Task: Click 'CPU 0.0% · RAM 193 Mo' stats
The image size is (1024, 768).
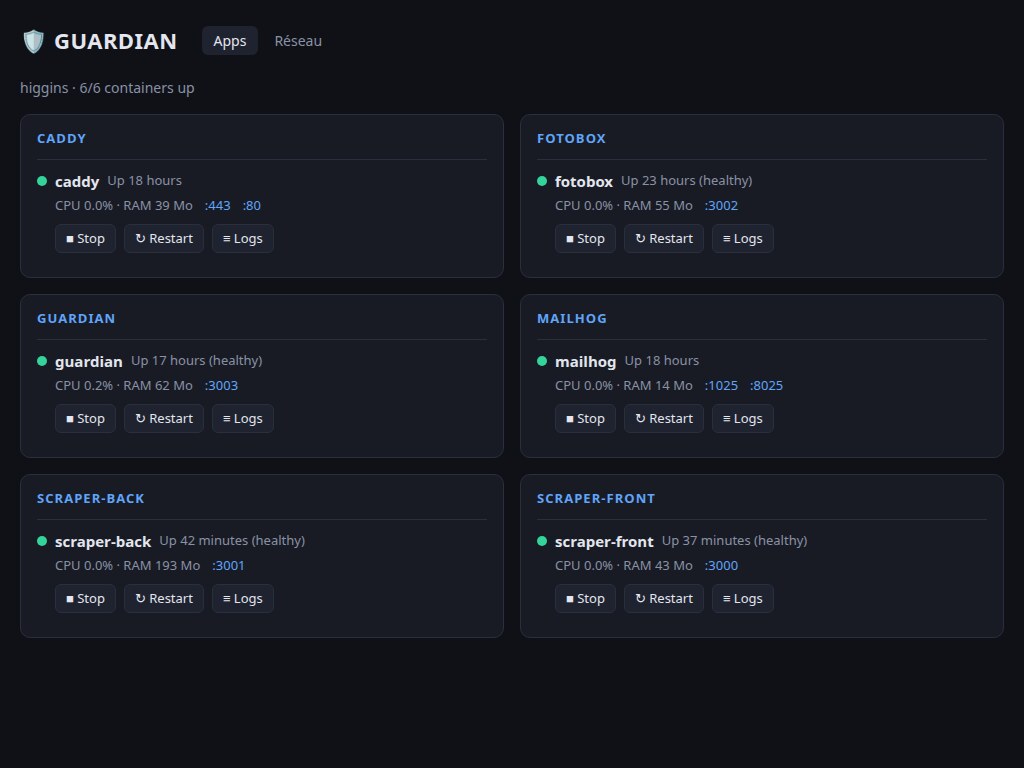Action: pyautogui.click(x=127, y=566)
